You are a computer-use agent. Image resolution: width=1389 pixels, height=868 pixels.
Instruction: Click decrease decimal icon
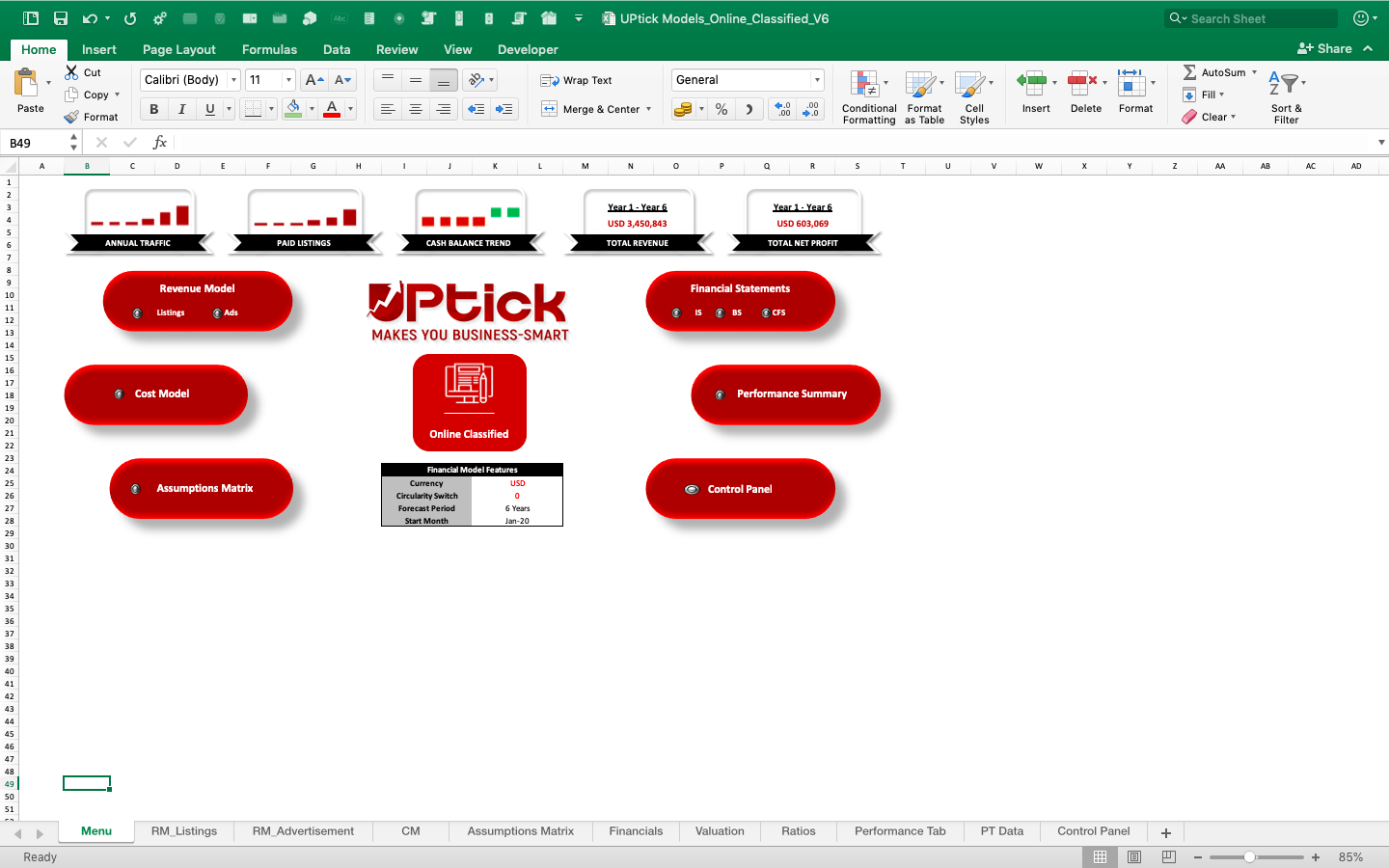(811, 109)
